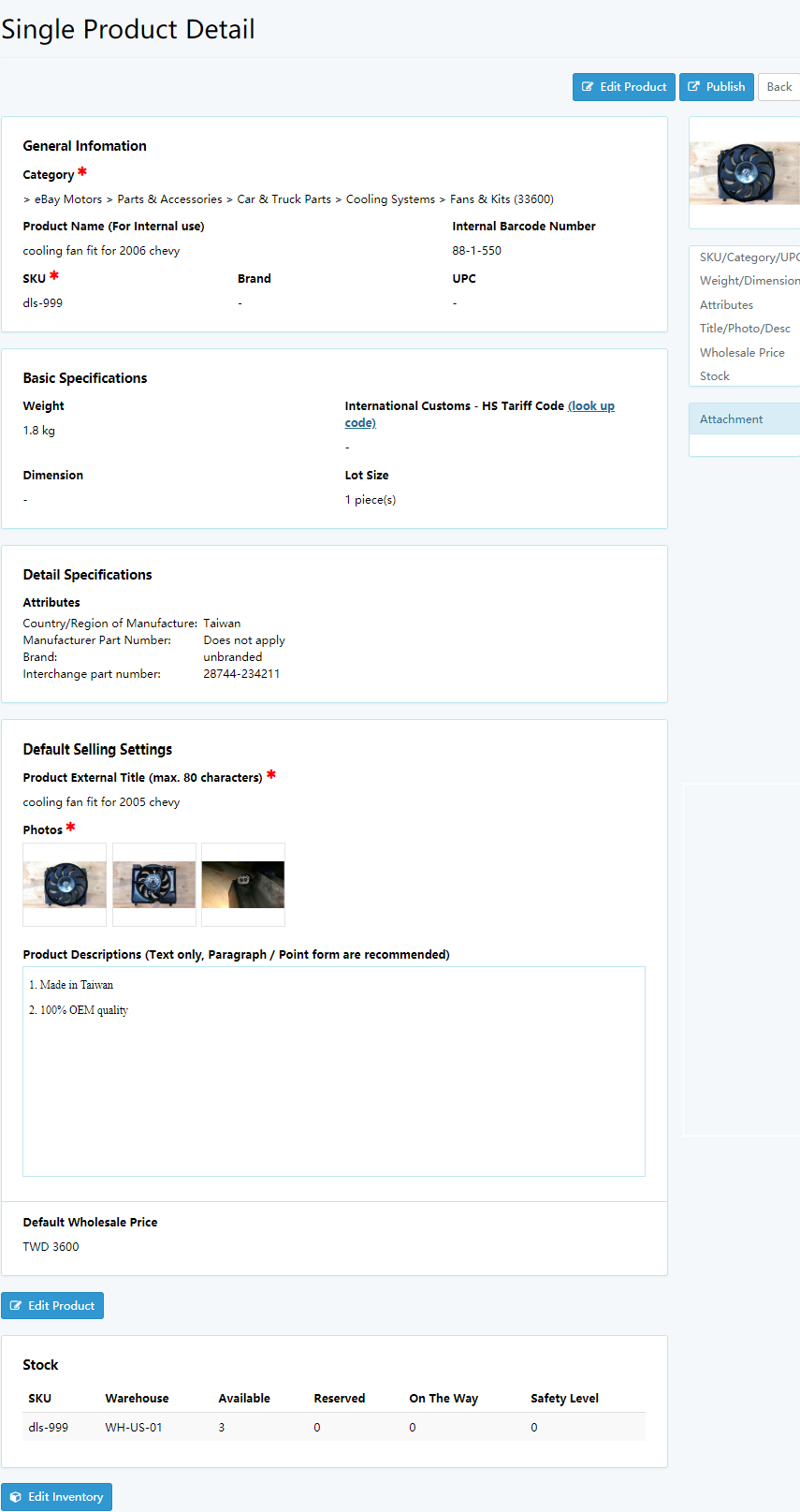Open the third dark connector photo

[243, 885]
